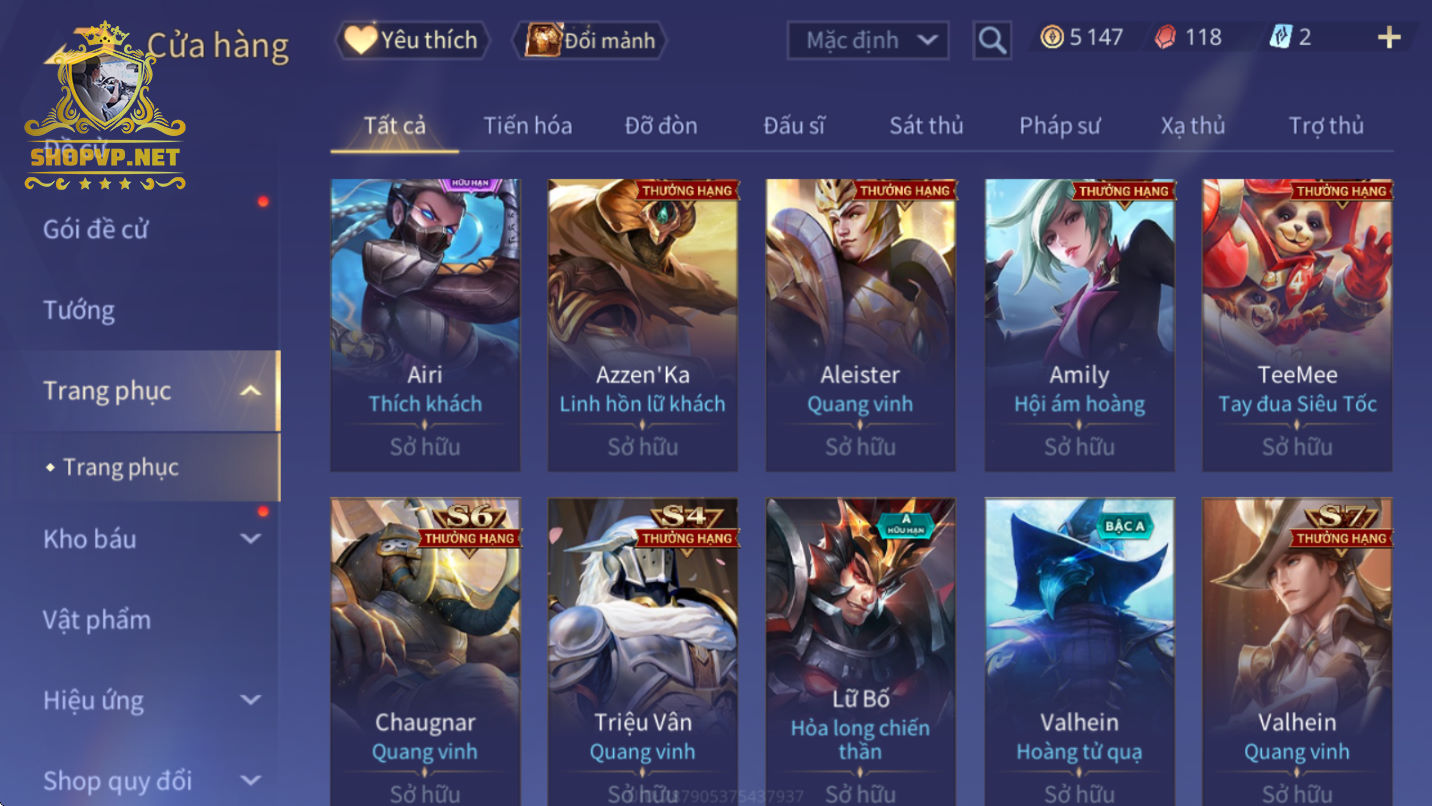This screenshot has height=806, width=1432.
Task: Collapse the Trang phục sidebar section
Action: (251, 391)
